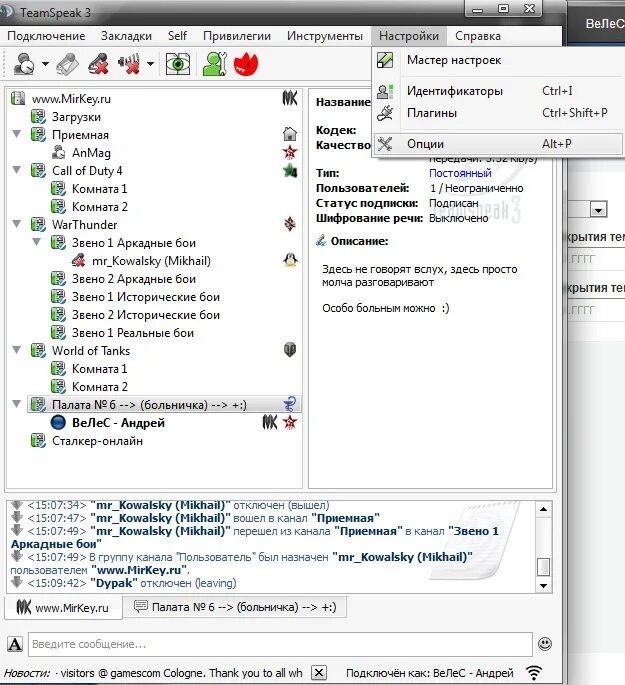625x685 pixels.
Task: Collapse the Call of Duty 4 channel
Action: coord(17,170)
